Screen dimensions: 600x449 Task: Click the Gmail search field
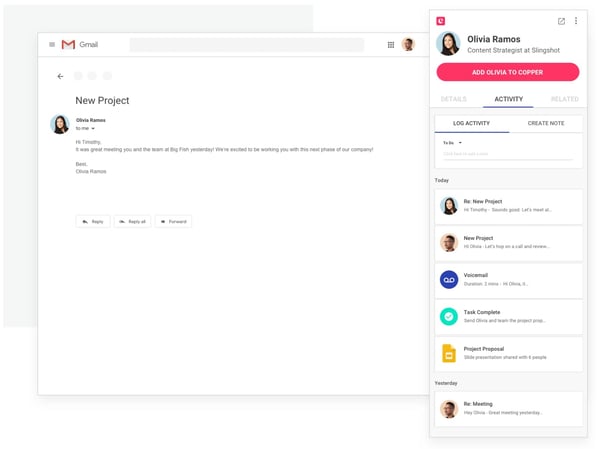click(246, 45)
